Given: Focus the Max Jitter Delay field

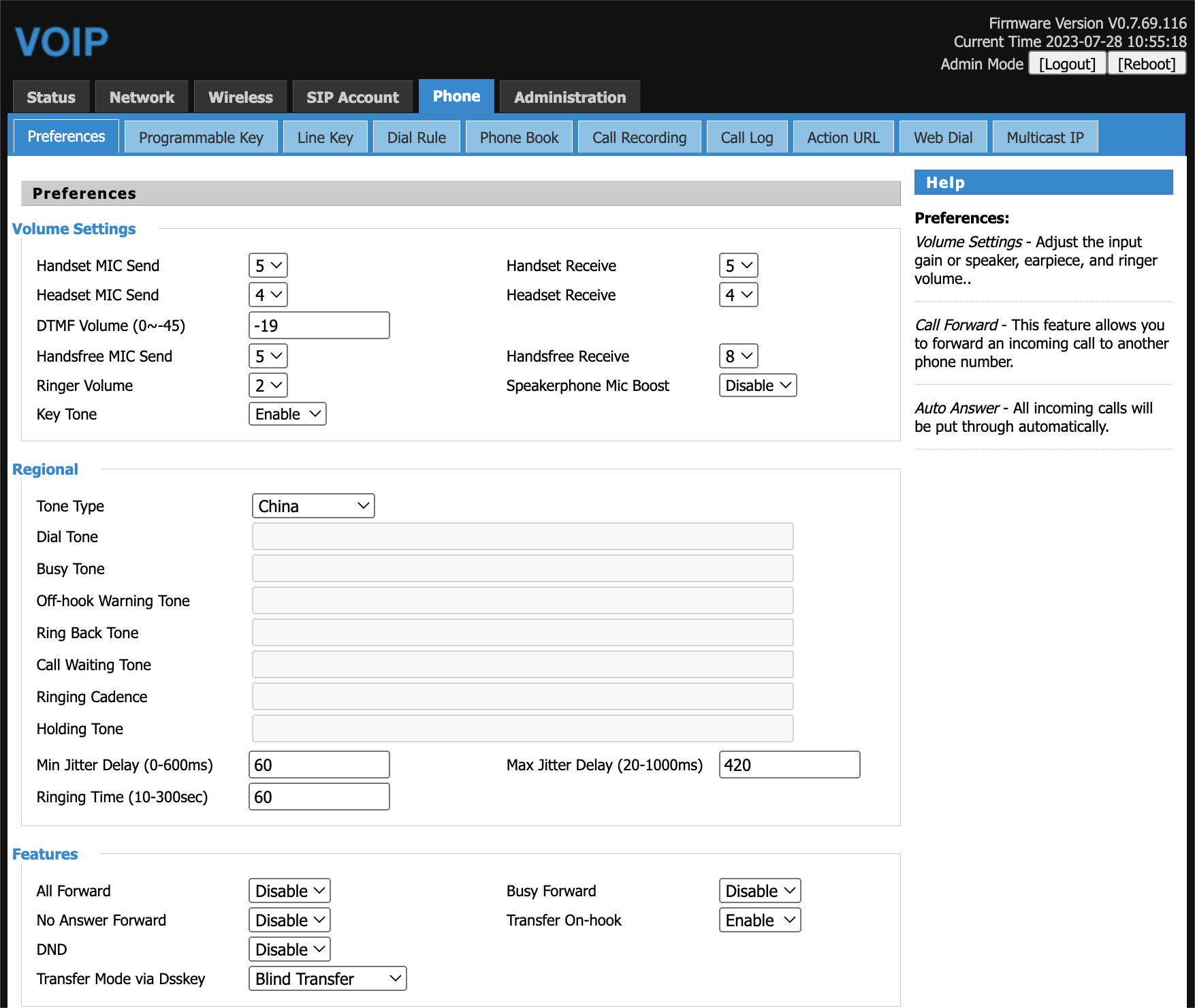Looking at the screenshot, I should 788,765.
